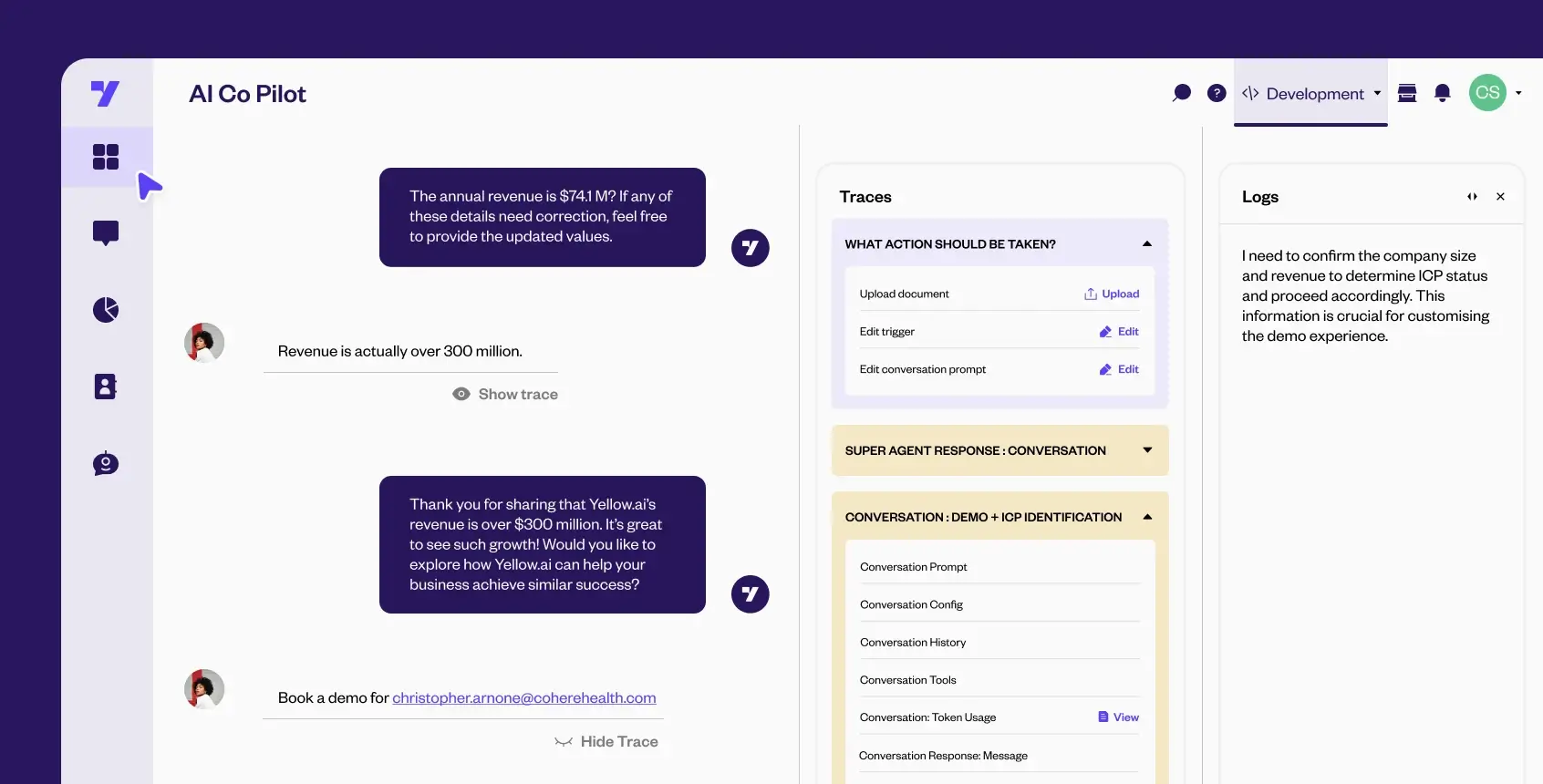Viewport: 1543px width, 784px height.
Task: Click user avatar beside revenue message
Action: click(204, 343)
